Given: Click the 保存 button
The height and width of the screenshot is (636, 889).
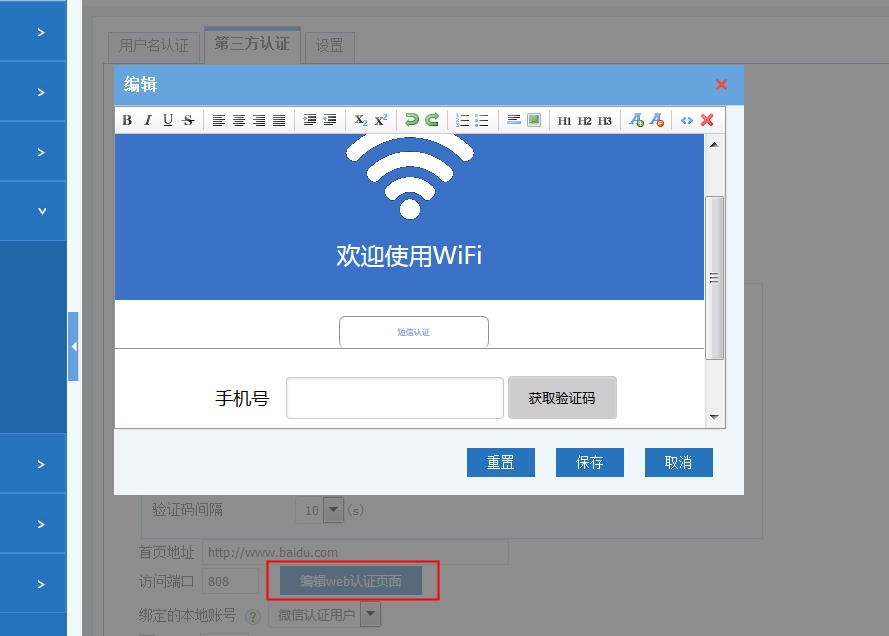Looking at the screenshot, I should (x=590, y=462).
